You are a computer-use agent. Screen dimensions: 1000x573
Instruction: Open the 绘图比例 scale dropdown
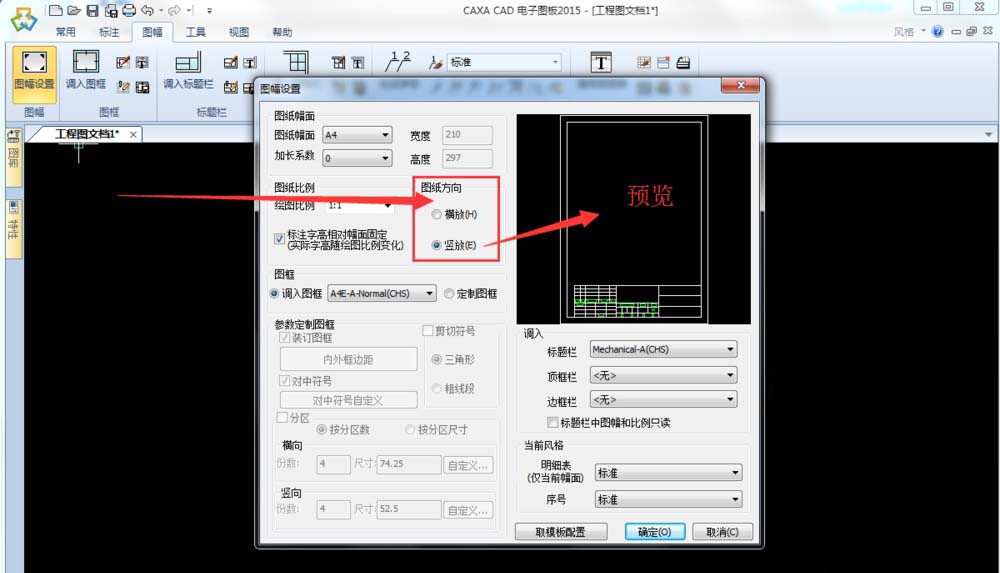coord(360,205)
